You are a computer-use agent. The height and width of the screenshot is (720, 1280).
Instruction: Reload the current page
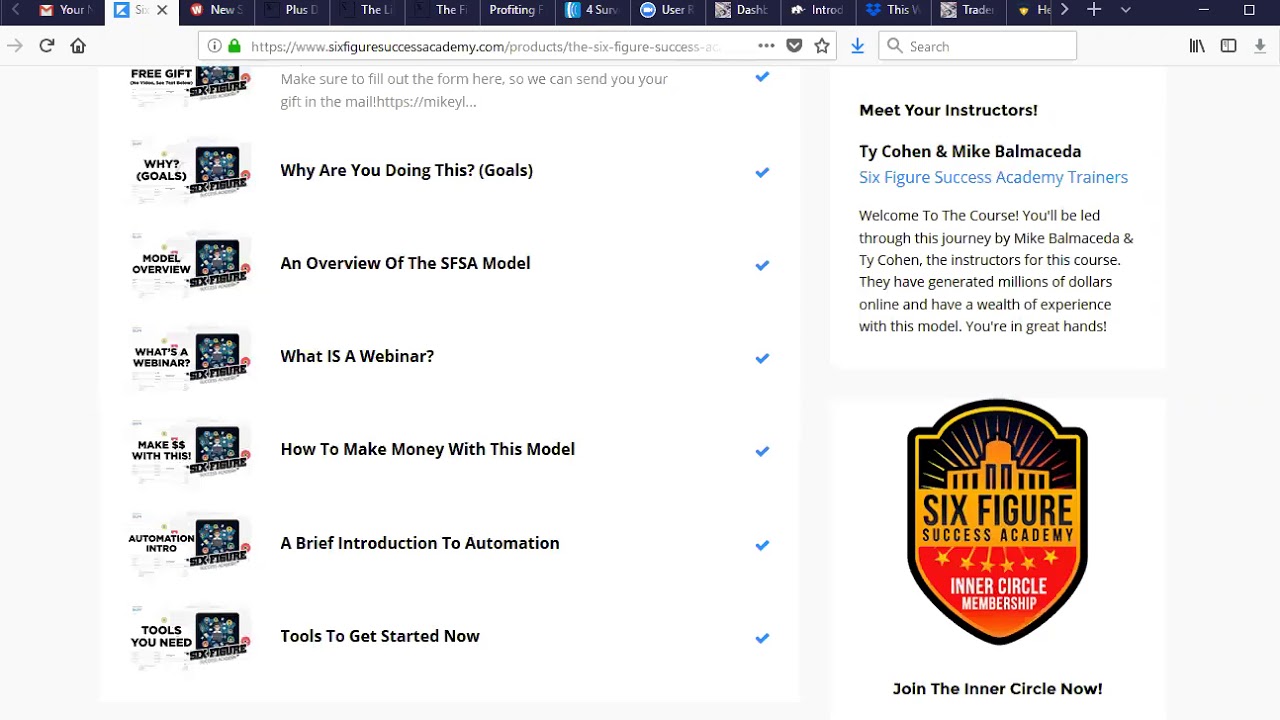(46, 46)
